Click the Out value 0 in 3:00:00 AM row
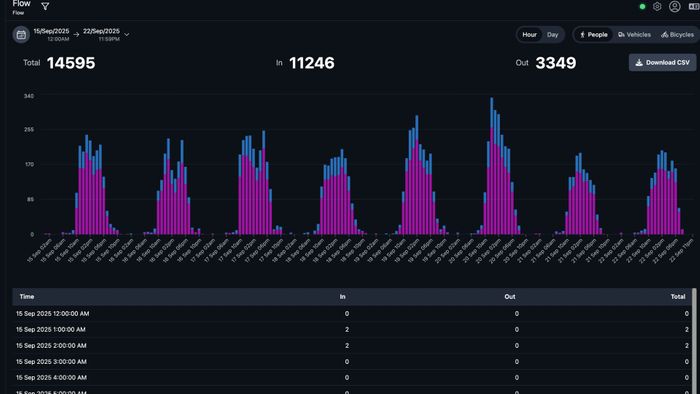Viewport: 700px width, 394px height. pyautogui.click(x=517, y=362)
